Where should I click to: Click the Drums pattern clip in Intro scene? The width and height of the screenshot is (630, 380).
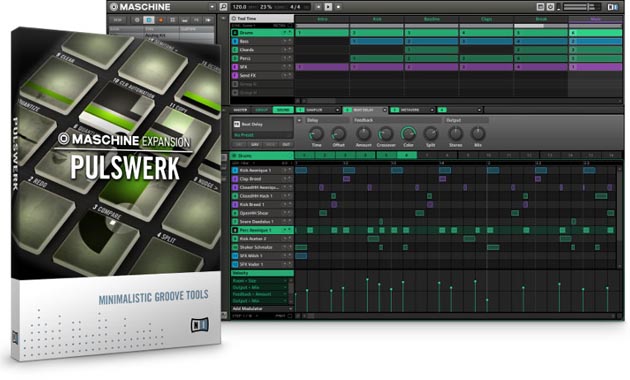point(322,33)
